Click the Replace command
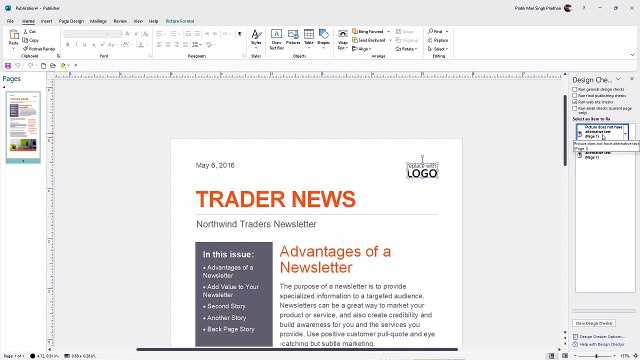 (x=438, y=40)
